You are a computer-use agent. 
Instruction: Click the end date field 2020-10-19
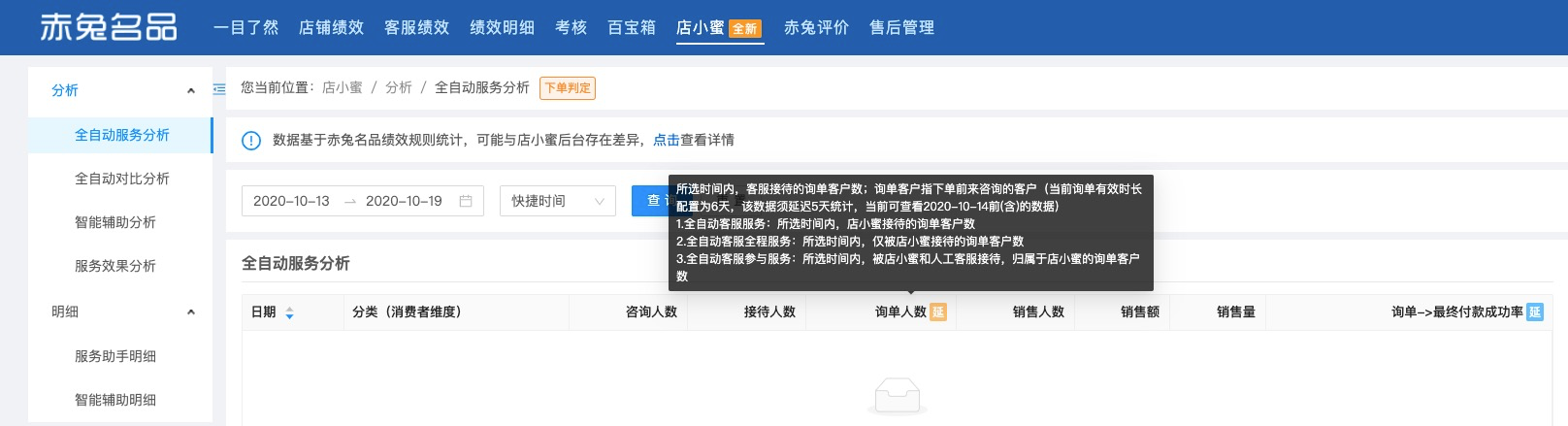click(x=404, y=201)
